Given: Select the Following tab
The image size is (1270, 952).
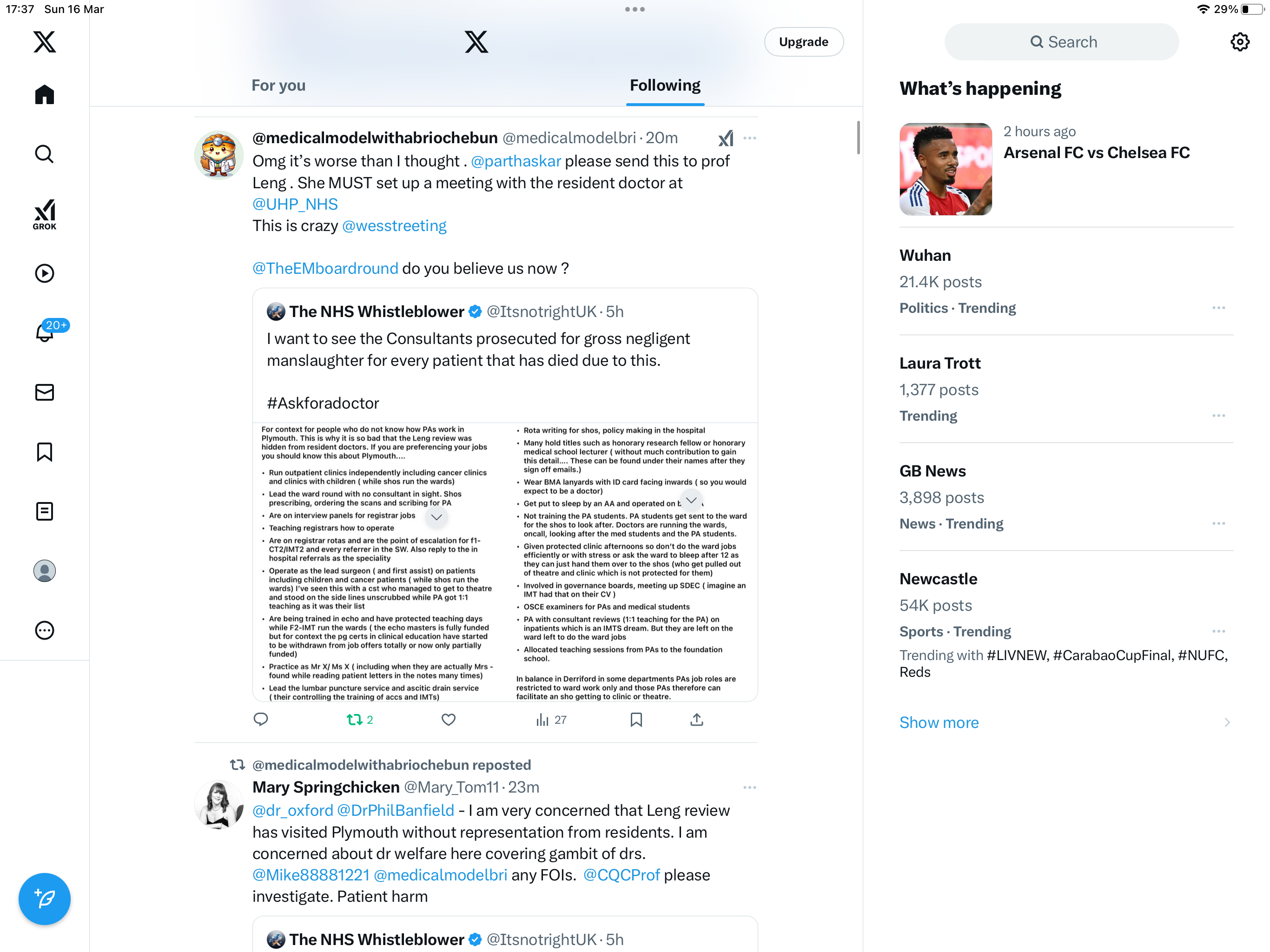Looking at the screenshot, I should click(665, 86).
